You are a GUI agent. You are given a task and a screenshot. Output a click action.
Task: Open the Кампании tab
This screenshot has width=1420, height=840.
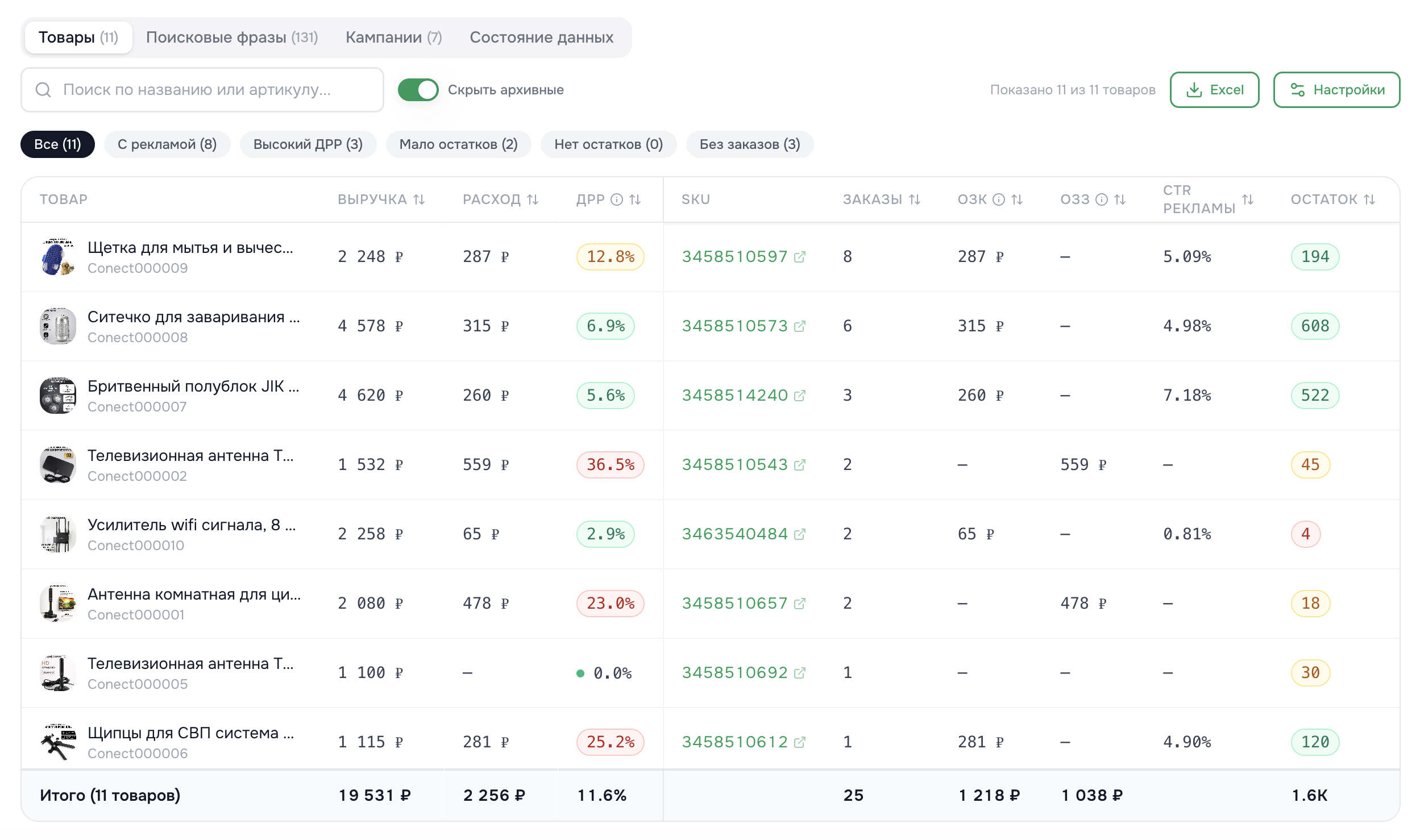click(393, 38)
